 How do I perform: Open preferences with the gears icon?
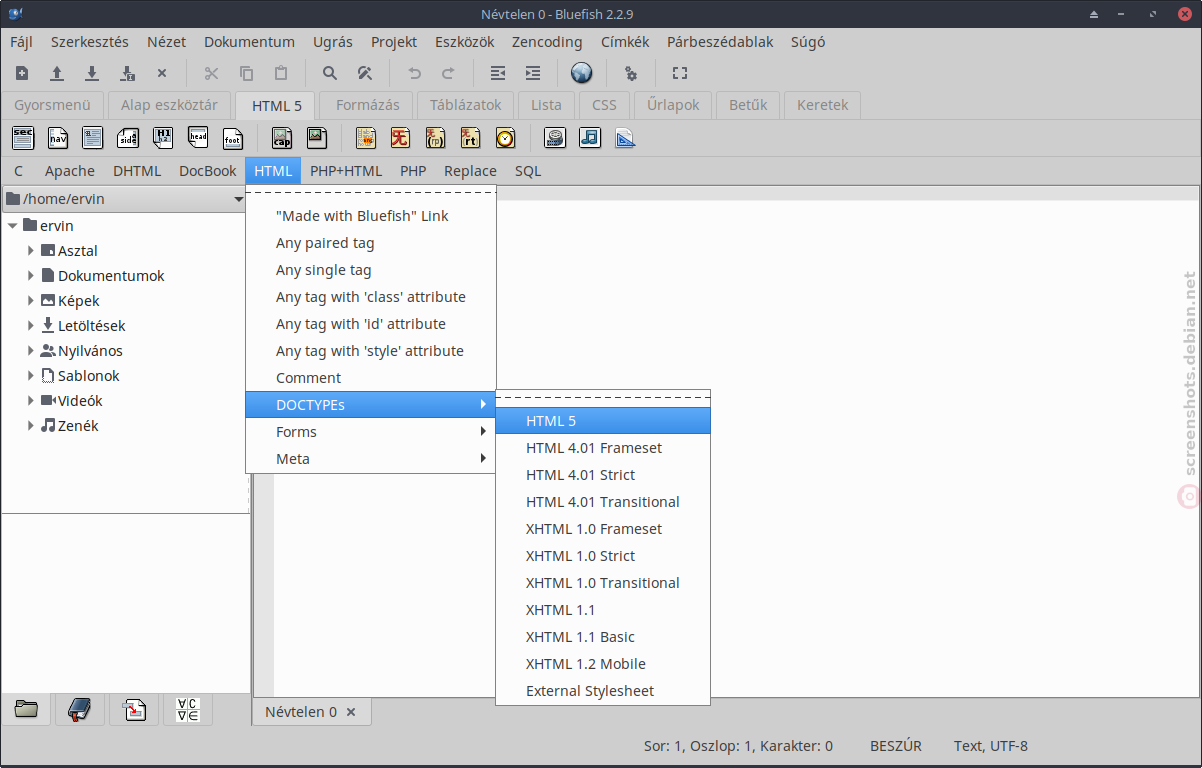(x=631, y=73)
